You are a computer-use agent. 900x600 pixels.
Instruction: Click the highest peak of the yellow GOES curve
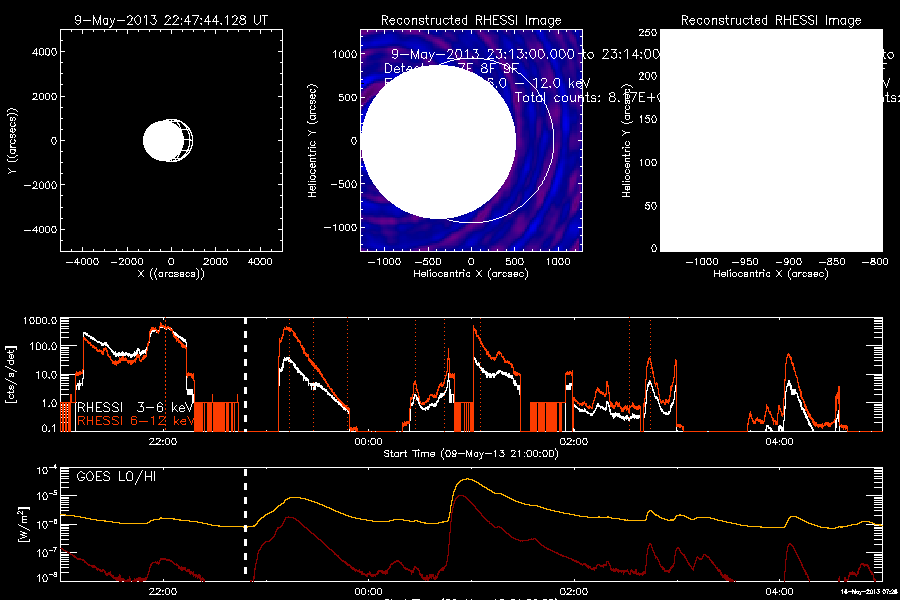click(470, 479)
